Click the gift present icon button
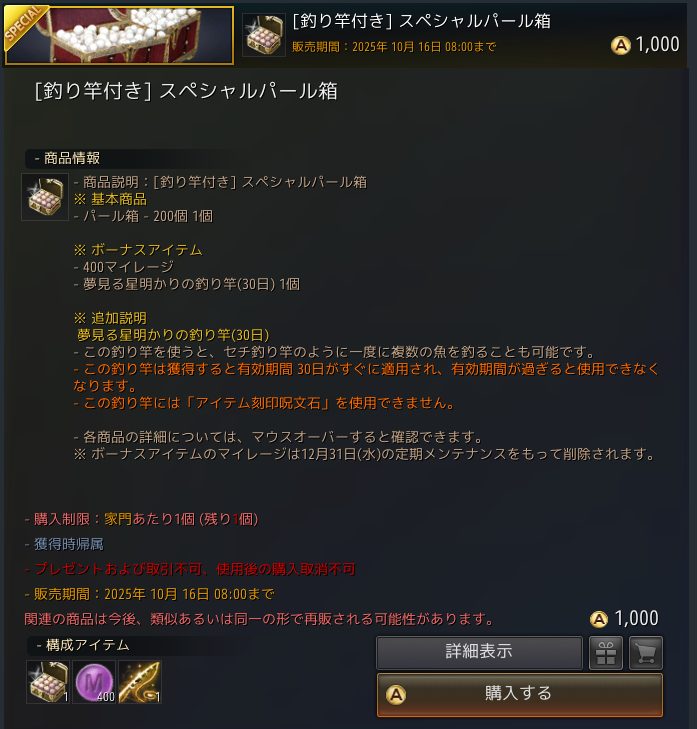This screenshot has width=697, height=729. pos(605,653)
